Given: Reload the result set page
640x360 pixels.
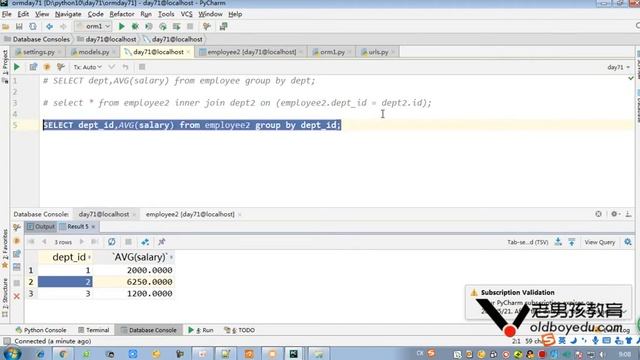Looking at the screenshot, I should [111, 242].
